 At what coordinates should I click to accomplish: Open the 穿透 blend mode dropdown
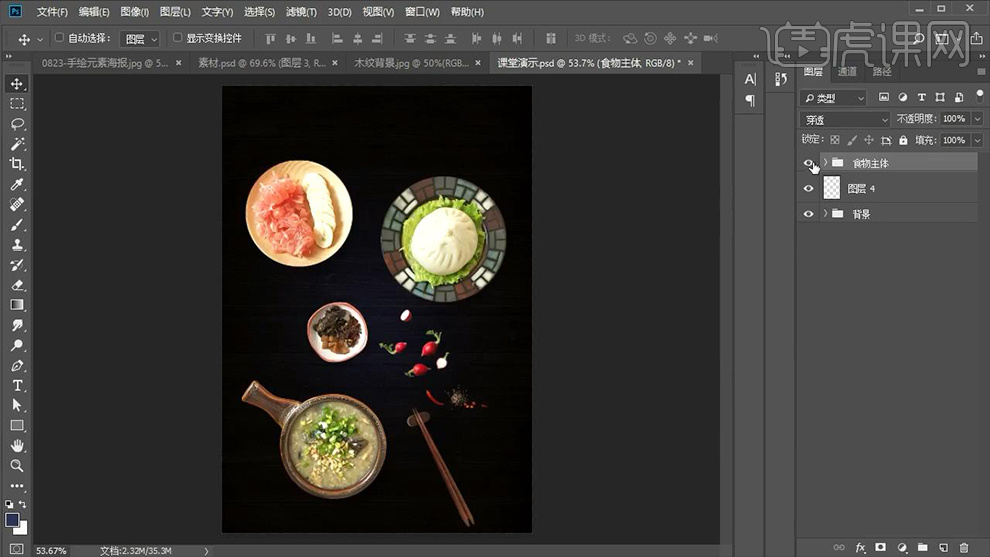click(x=846, y=120)
